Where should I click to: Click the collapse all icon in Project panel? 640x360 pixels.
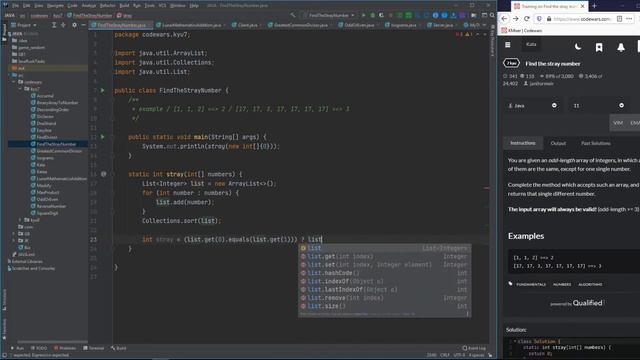coord(63,25)
